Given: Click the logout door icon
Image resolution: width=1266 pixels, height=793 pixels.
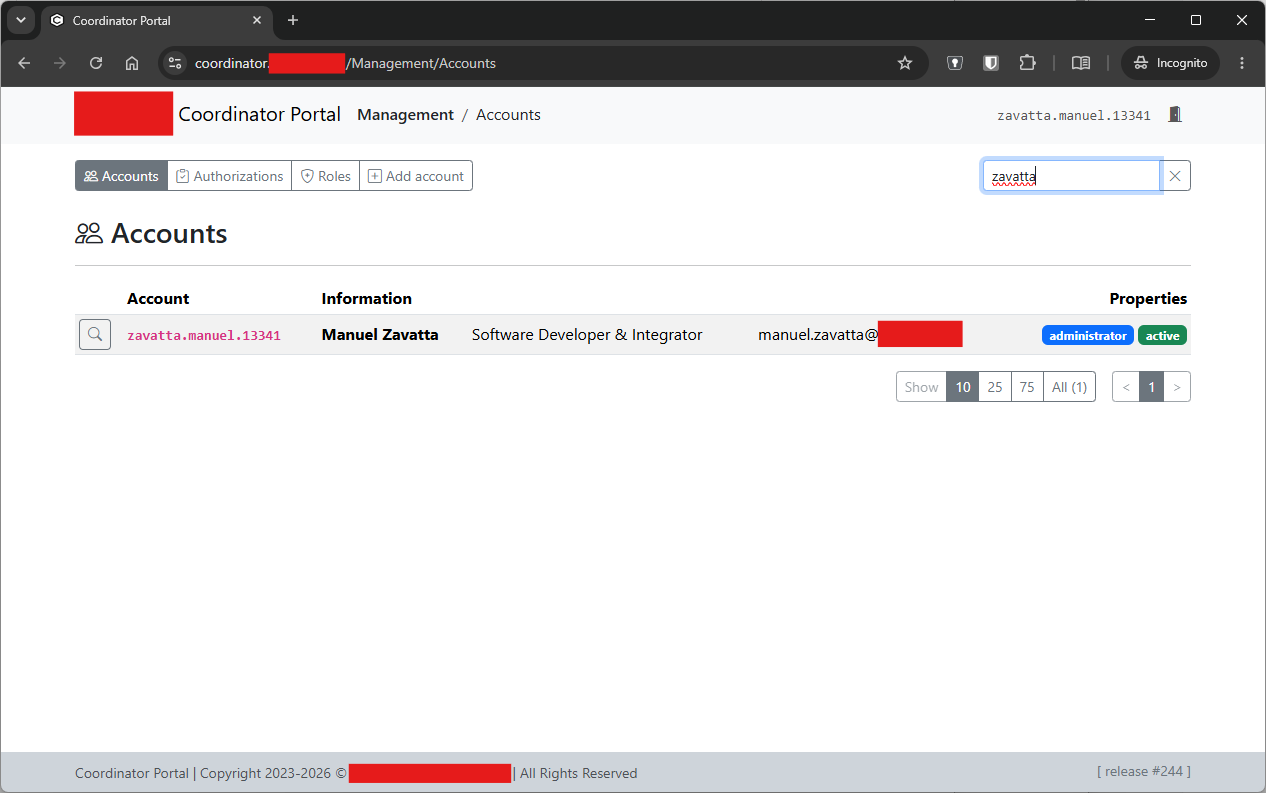Looking at the screenshot, I should 1175,115.
